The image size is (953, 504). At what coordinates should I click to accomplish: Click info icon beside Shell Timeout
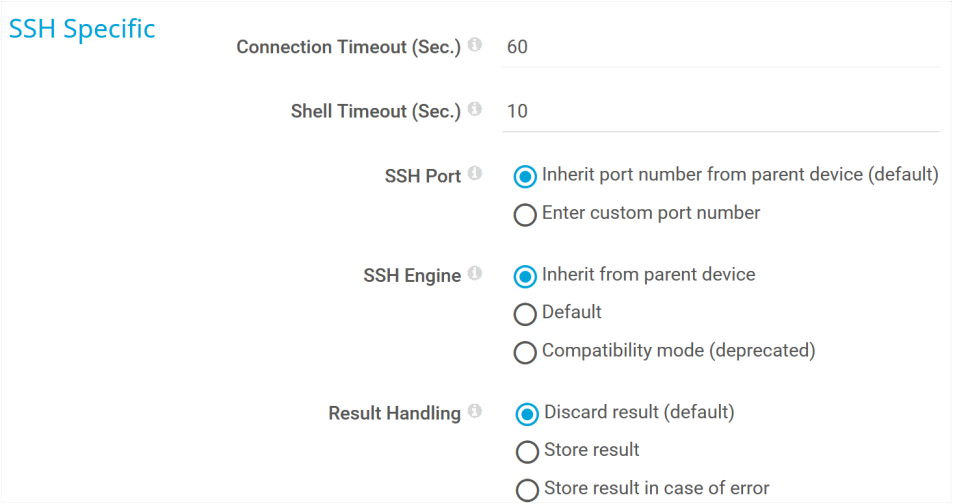tap(475, 109)
